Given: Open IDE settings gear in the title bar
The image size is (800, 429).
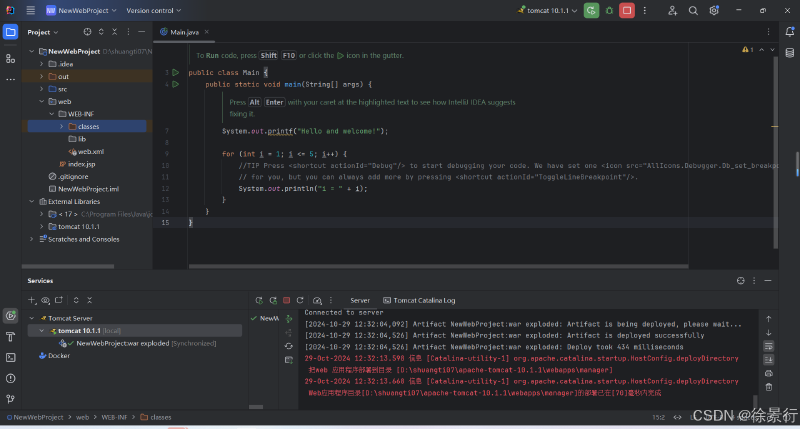Looking at the screenshot, I should tap(714, 10).
